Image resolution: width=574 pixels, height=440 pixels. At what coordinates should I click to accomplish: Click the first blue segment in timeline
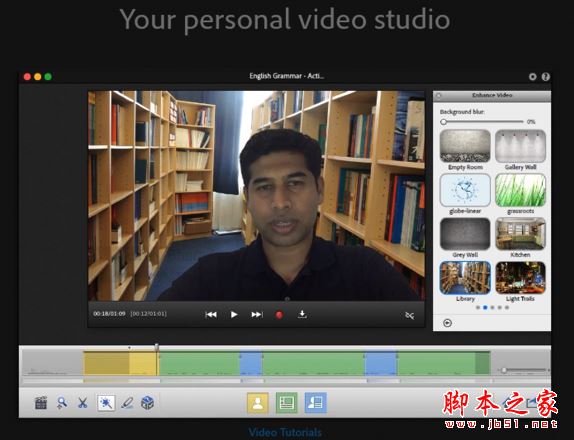pos(251,363)
